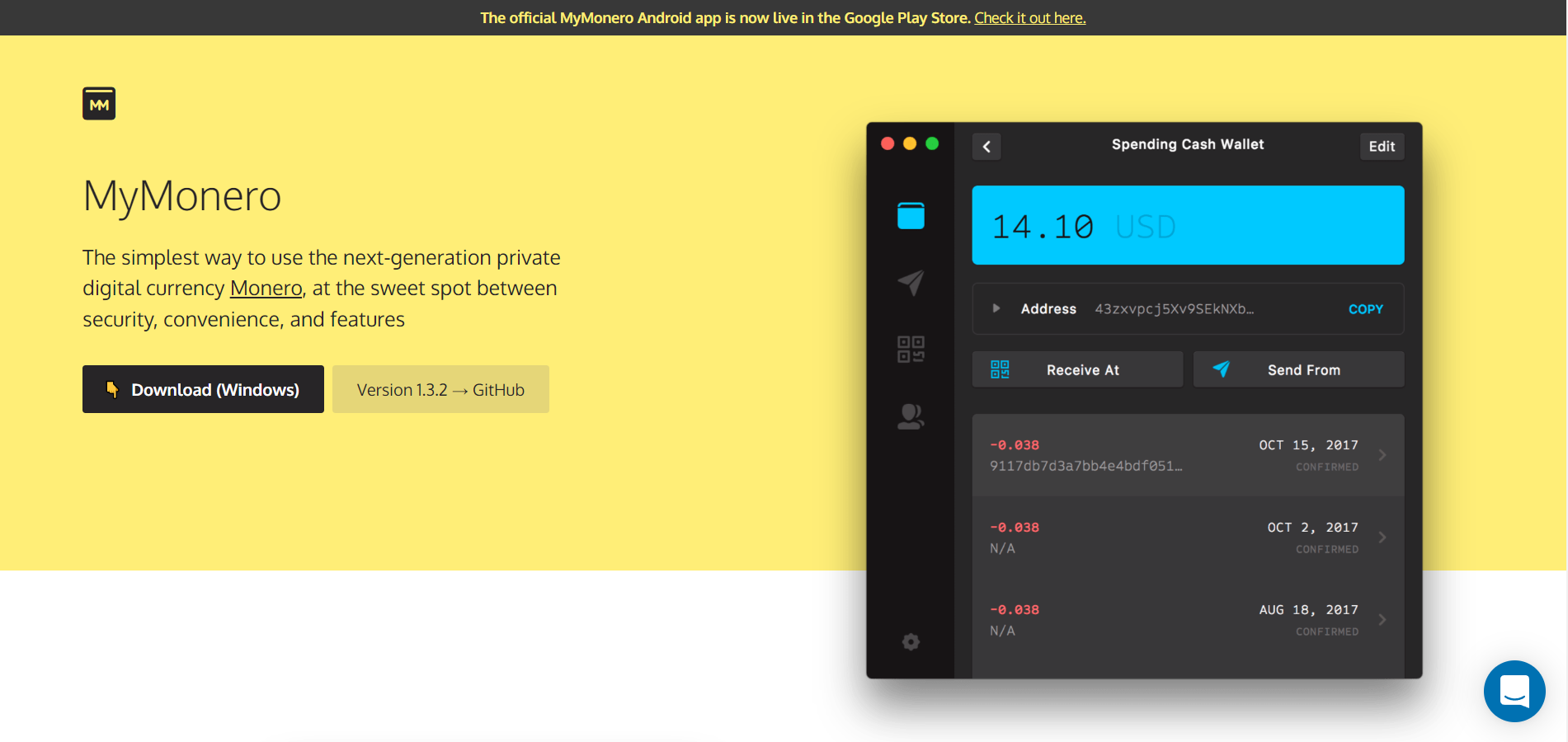Click the -0.038 amount for Oct 2 transaction
Screen dimensions: 1568x742
(1015, 527)
